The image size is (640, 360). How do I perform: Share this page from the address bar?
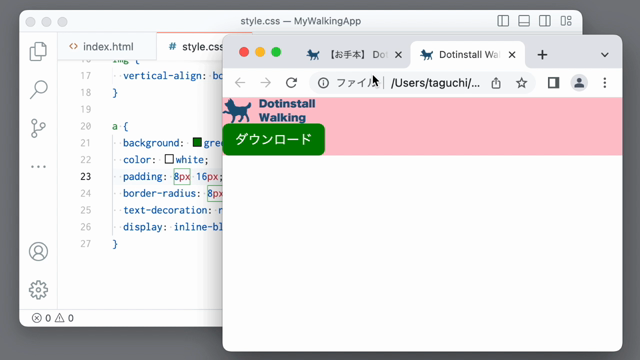496,83
